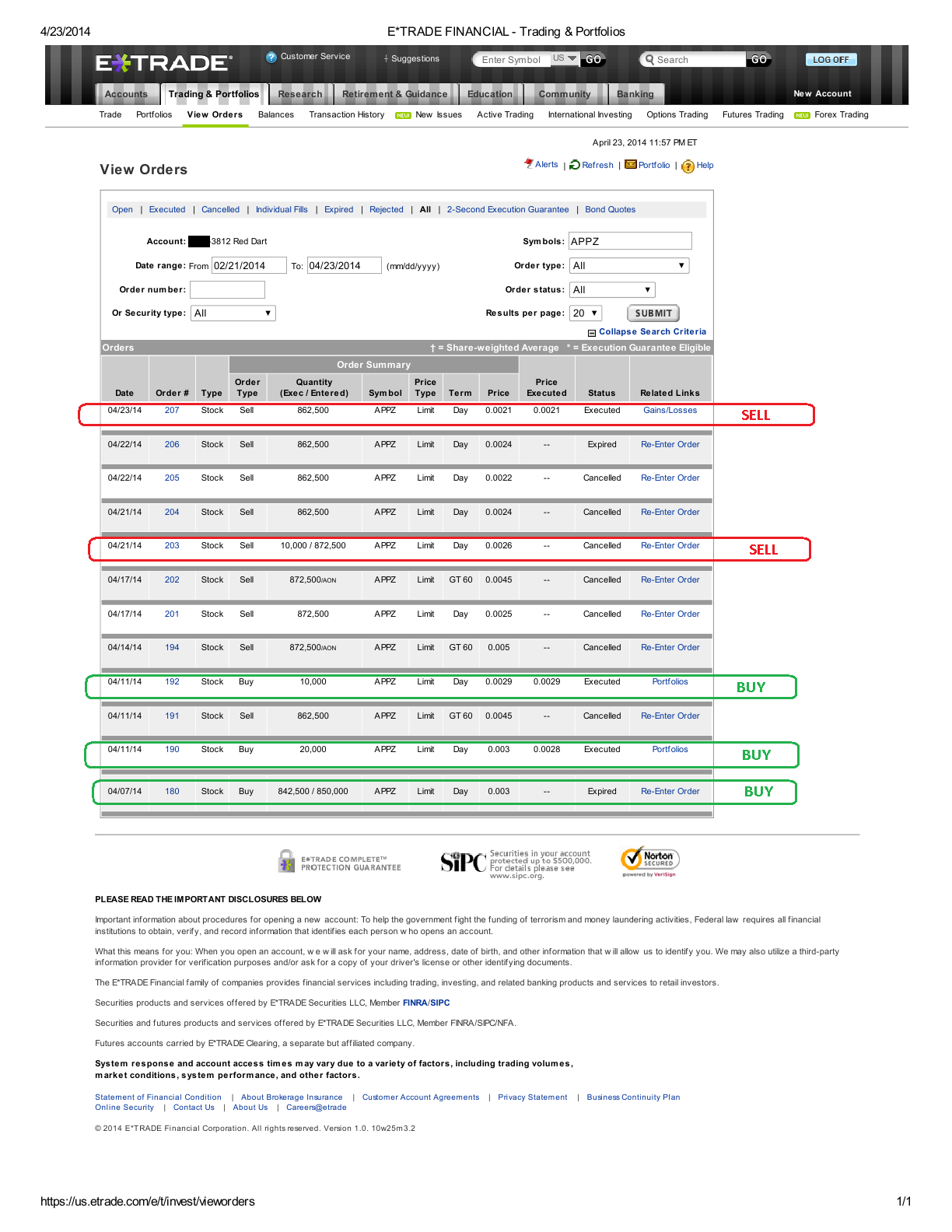Select Transaction History submenu item
This screenshot has width=952, height=1232.
coord(346,114)
